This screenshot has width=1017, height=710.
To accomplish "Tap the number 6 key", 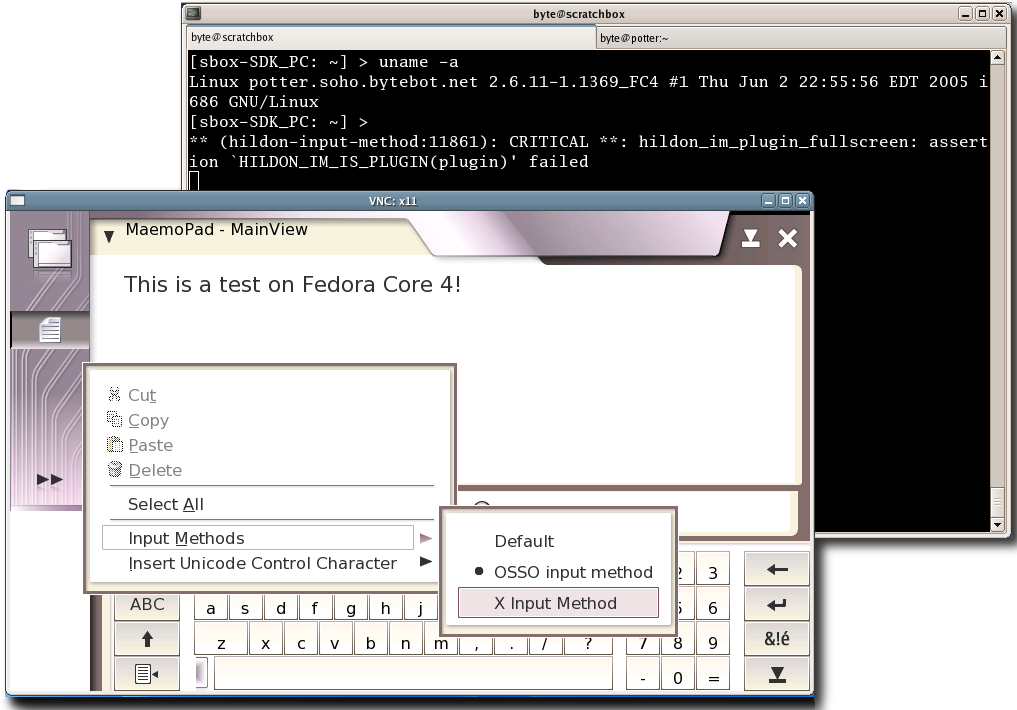I will point(713,606).
